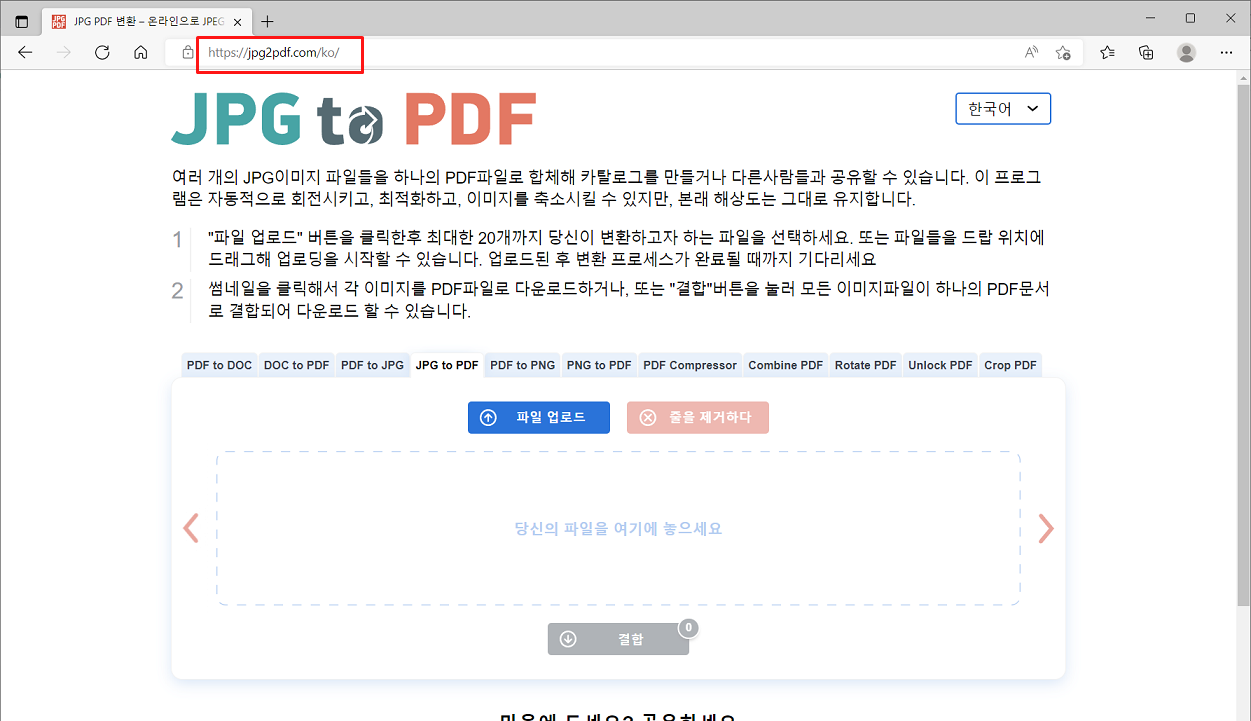Show the previous files with the left arrow
1251x721 pixels.
(191, 528)
